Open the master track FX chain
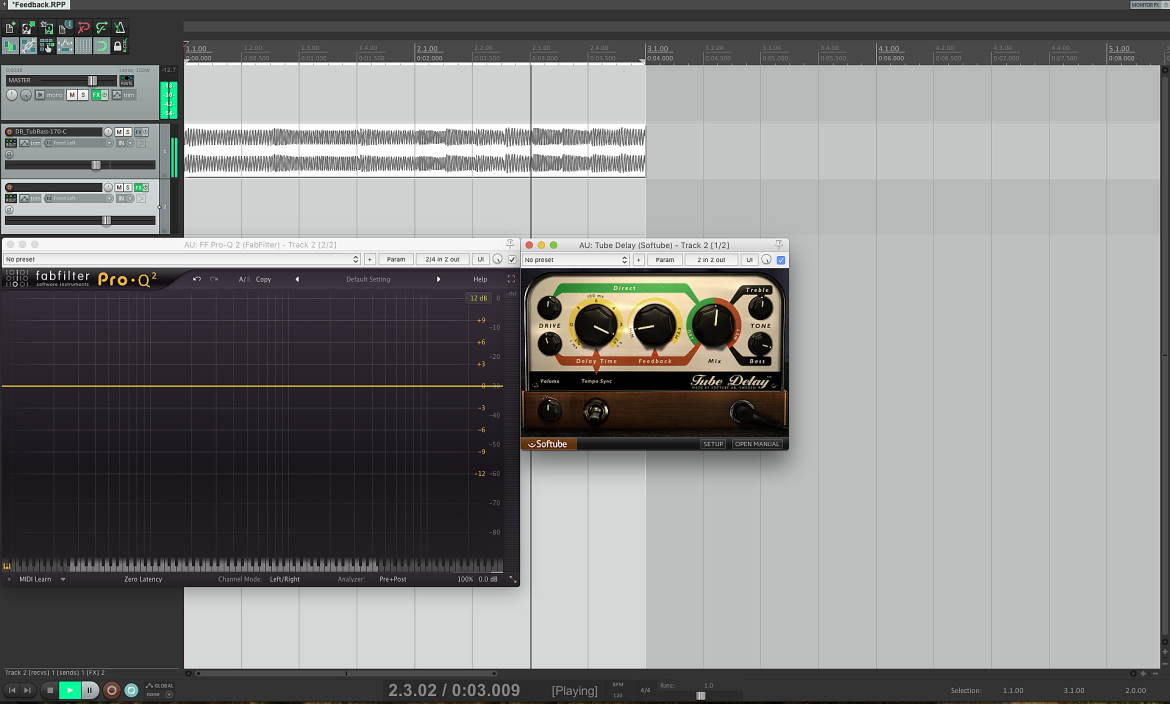1170x704 pixels. click(96, 95)
